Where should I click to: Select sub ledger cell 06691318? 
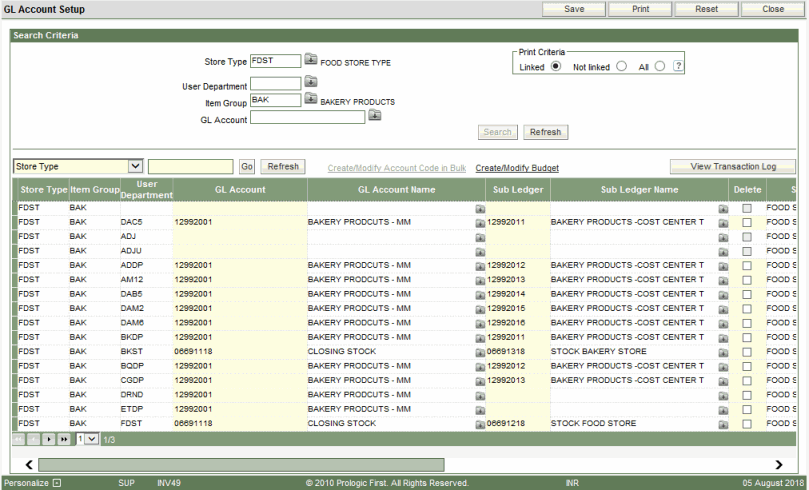(x=518, y=352)
